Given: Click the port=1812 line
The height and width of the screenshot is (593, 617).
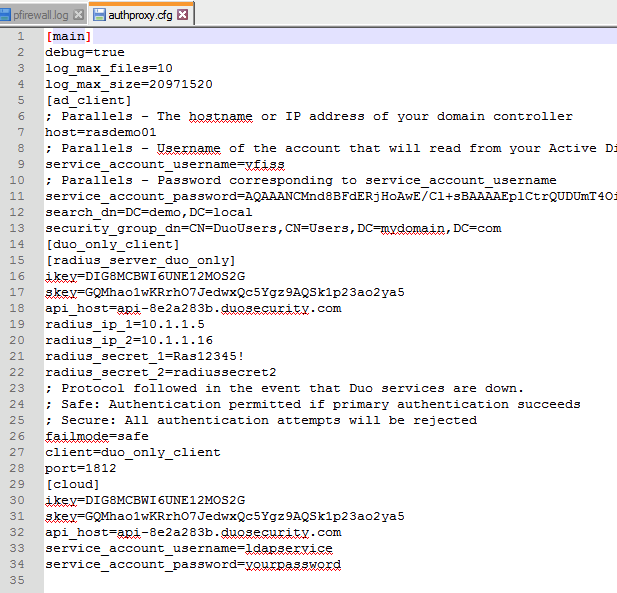Looking at the screenshot, I should click(x=81, y=468).
